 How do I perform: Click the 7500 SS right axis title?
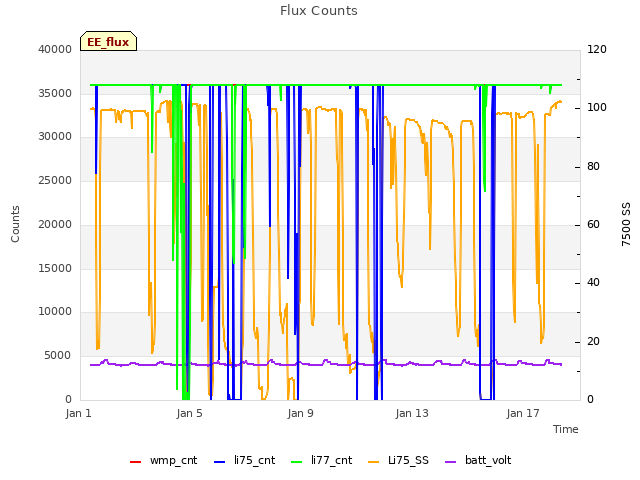click(x=626, y=224)
